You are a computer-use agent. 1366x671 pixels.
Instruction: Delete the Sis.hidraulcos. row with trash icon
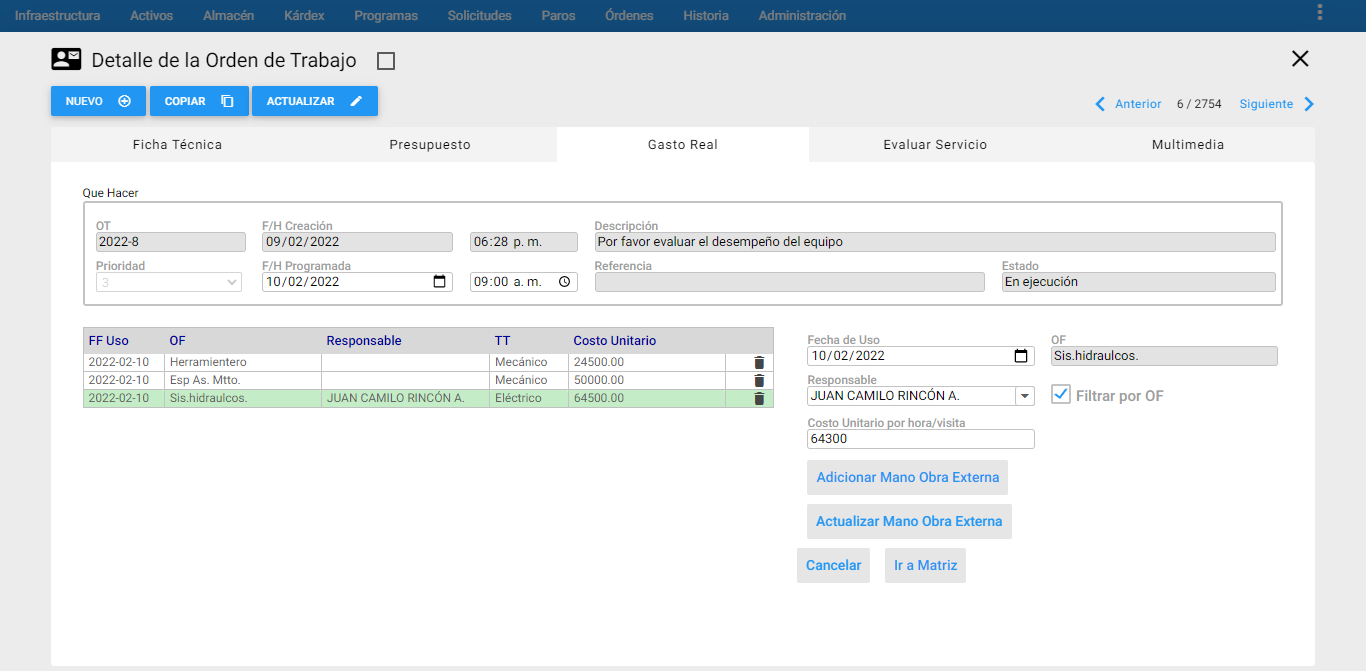[759, 398]
